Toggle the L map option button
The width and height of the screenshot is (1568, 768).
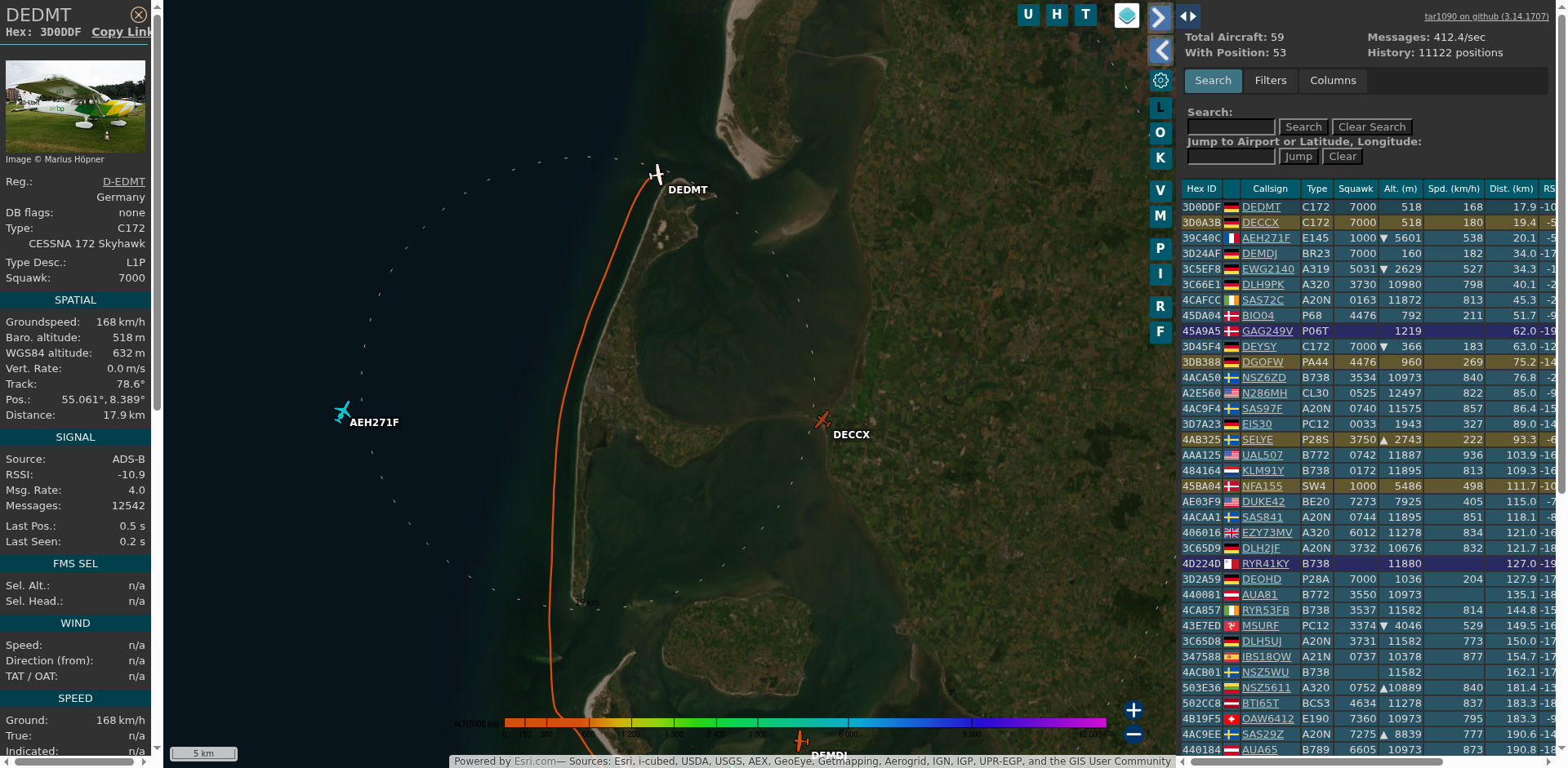coord(1160,108)
